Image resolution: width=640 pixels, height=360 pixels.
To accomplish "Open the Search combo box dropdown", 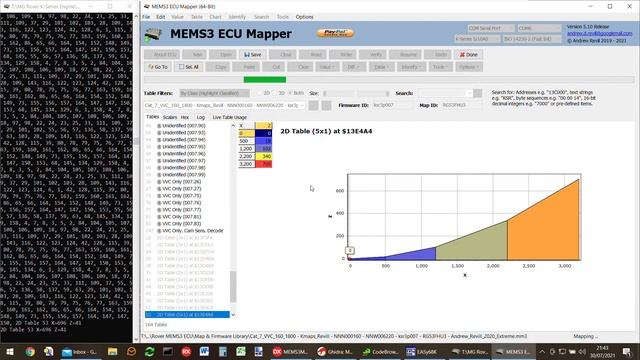I will (x=469, y=93).
